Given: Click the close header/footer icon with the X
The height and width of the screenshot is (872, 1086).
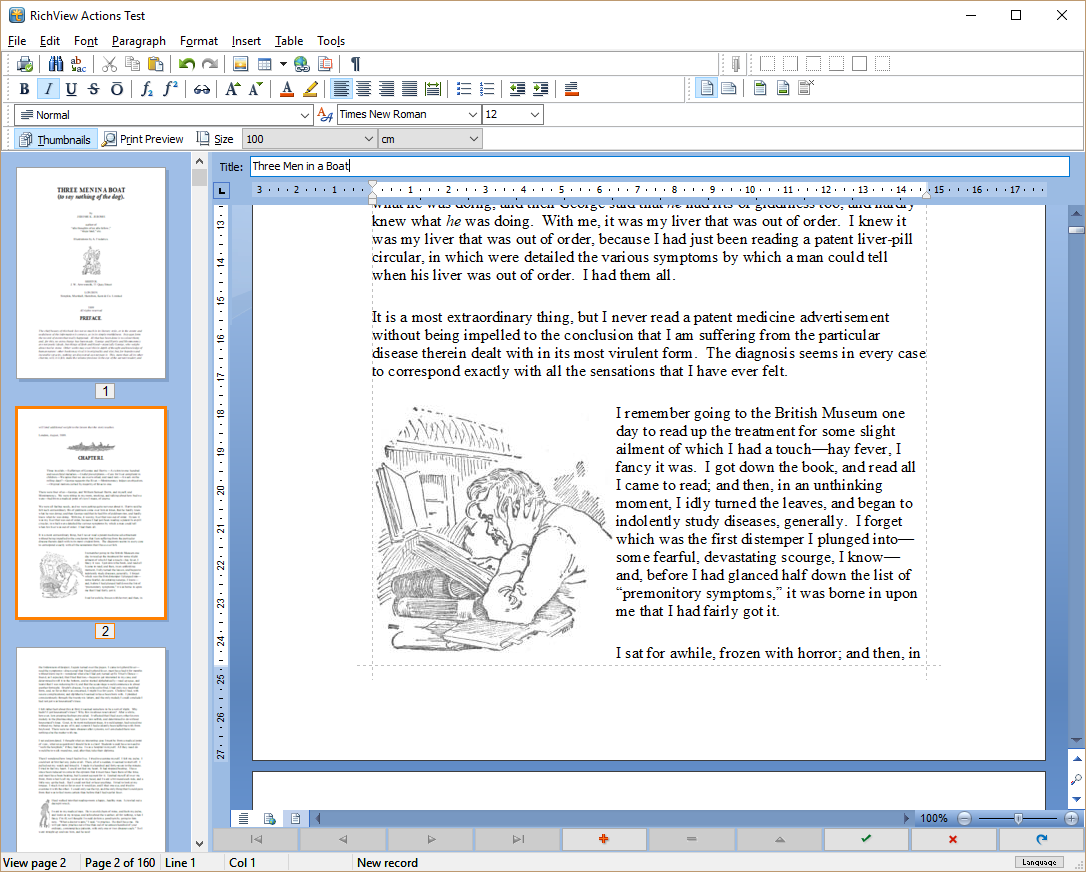Looking at the screenshot, I should pyautogui.click(x=806, y=88).
